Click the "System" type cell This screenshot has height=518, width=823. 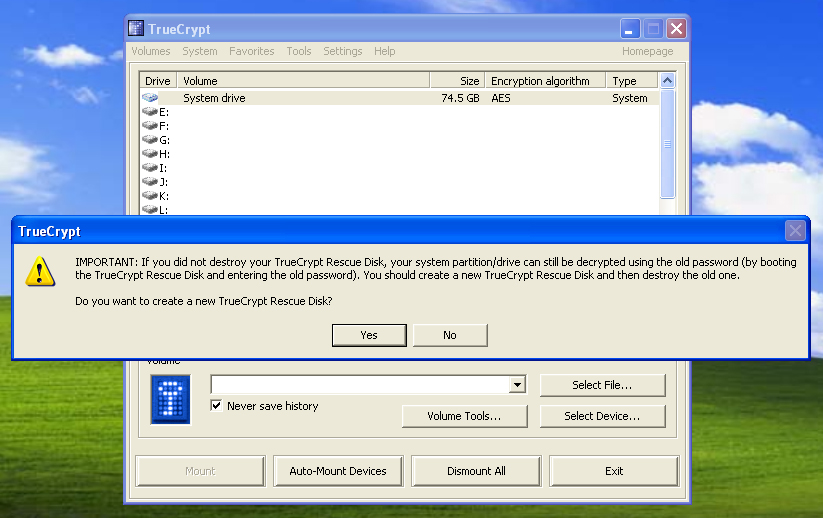pyautogui.click(x=629, y=98)
